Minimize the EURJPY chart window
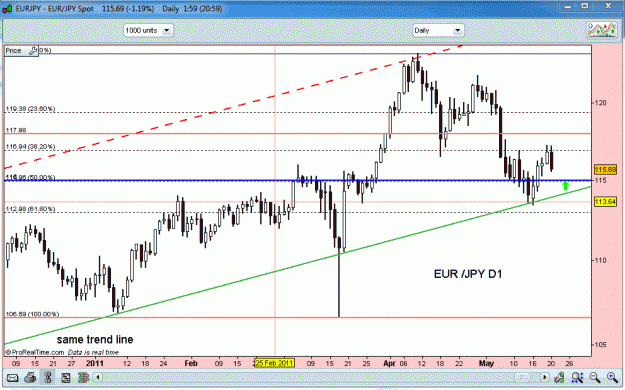 click(568, 6)
